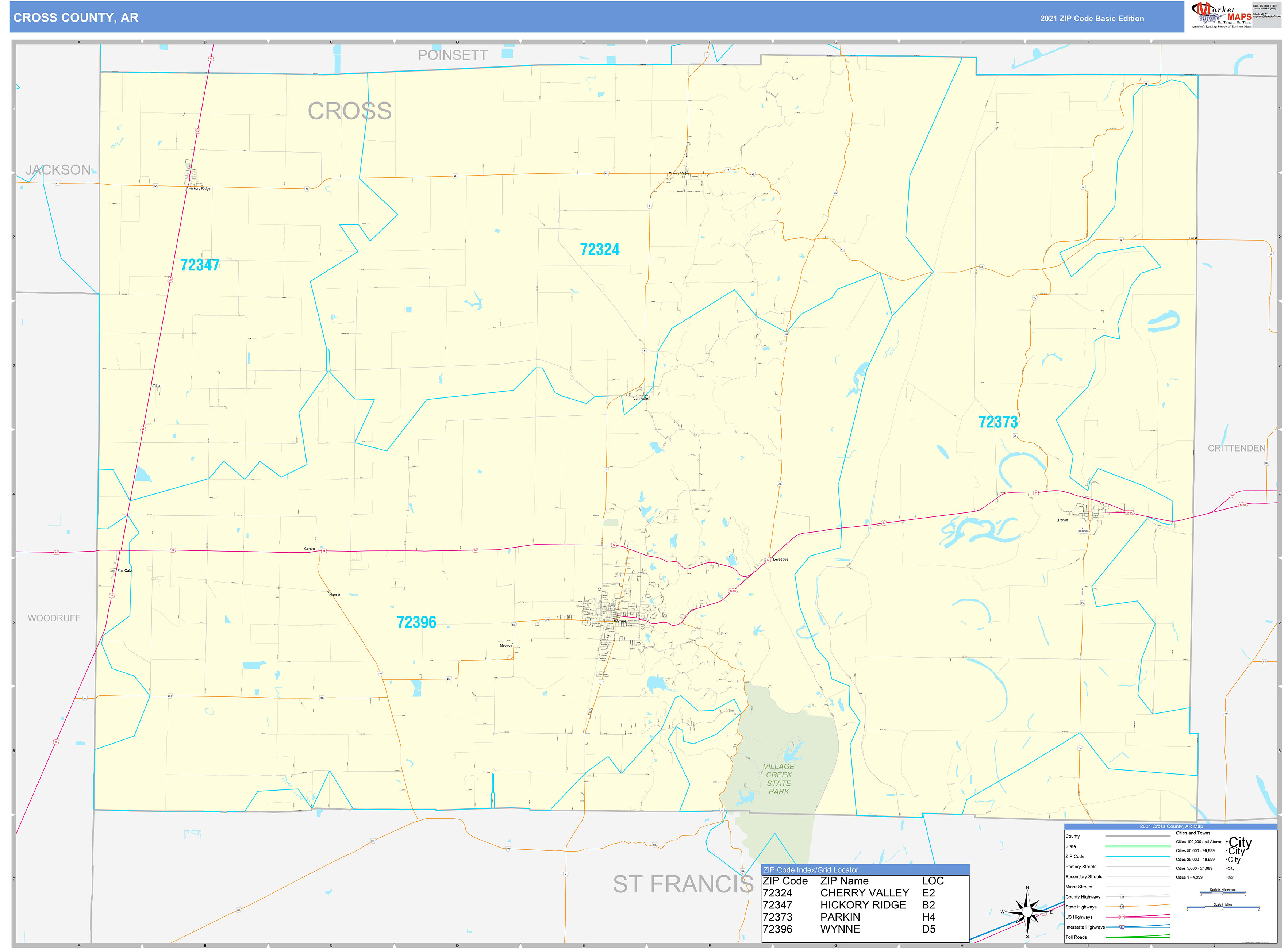Click the County Highways square marker symbol
Viewport: 1288px width, 949px height.
coord(1123,897)
